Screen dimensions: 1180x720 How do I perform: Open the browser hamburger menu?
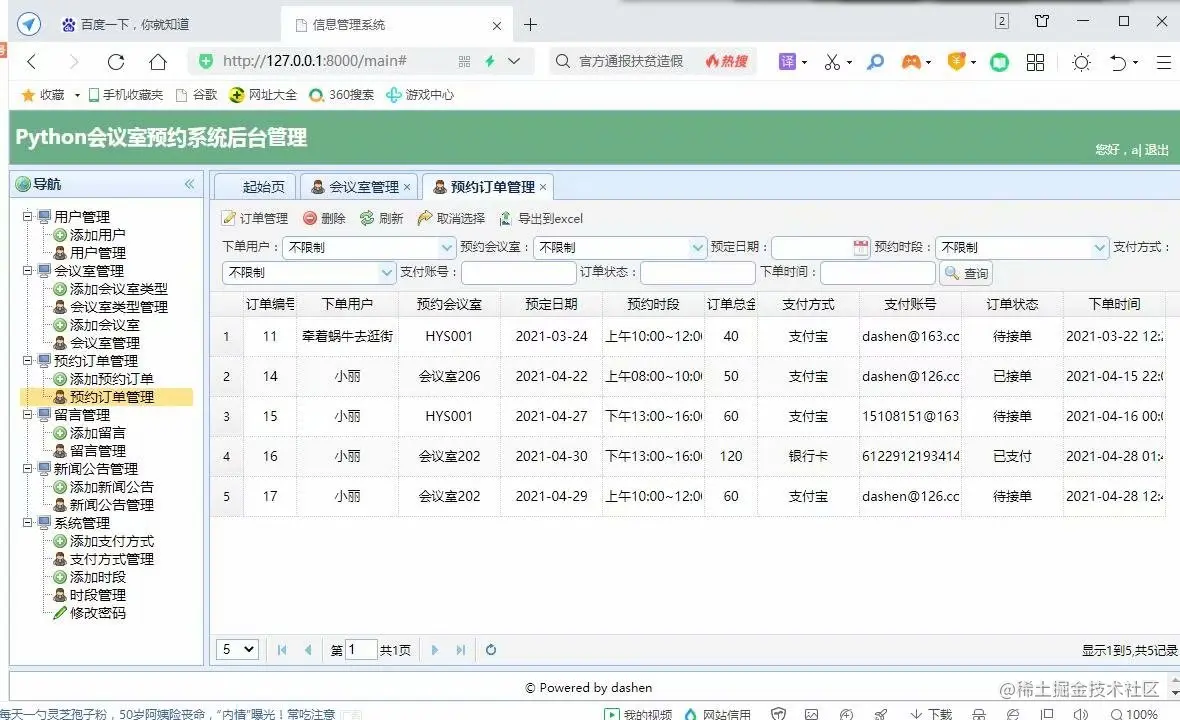(1163, 62)
